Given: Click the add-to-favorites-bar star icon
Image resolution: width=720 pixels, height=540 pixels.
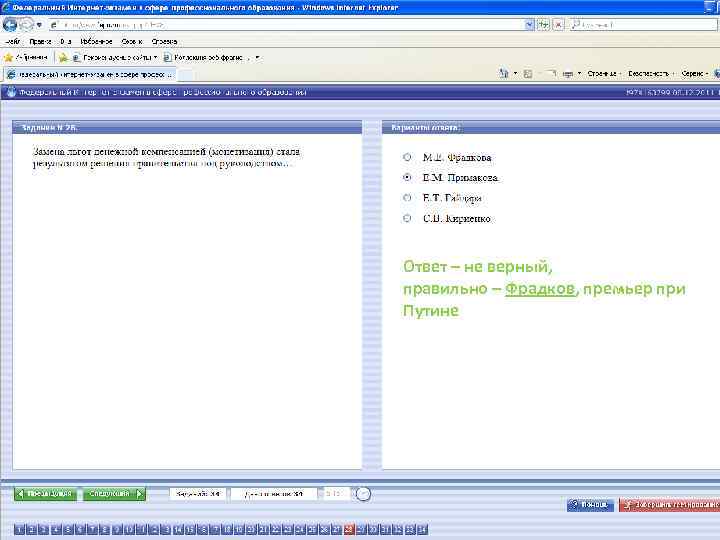Looking at the screenshot, I should [x=63, y=57].
